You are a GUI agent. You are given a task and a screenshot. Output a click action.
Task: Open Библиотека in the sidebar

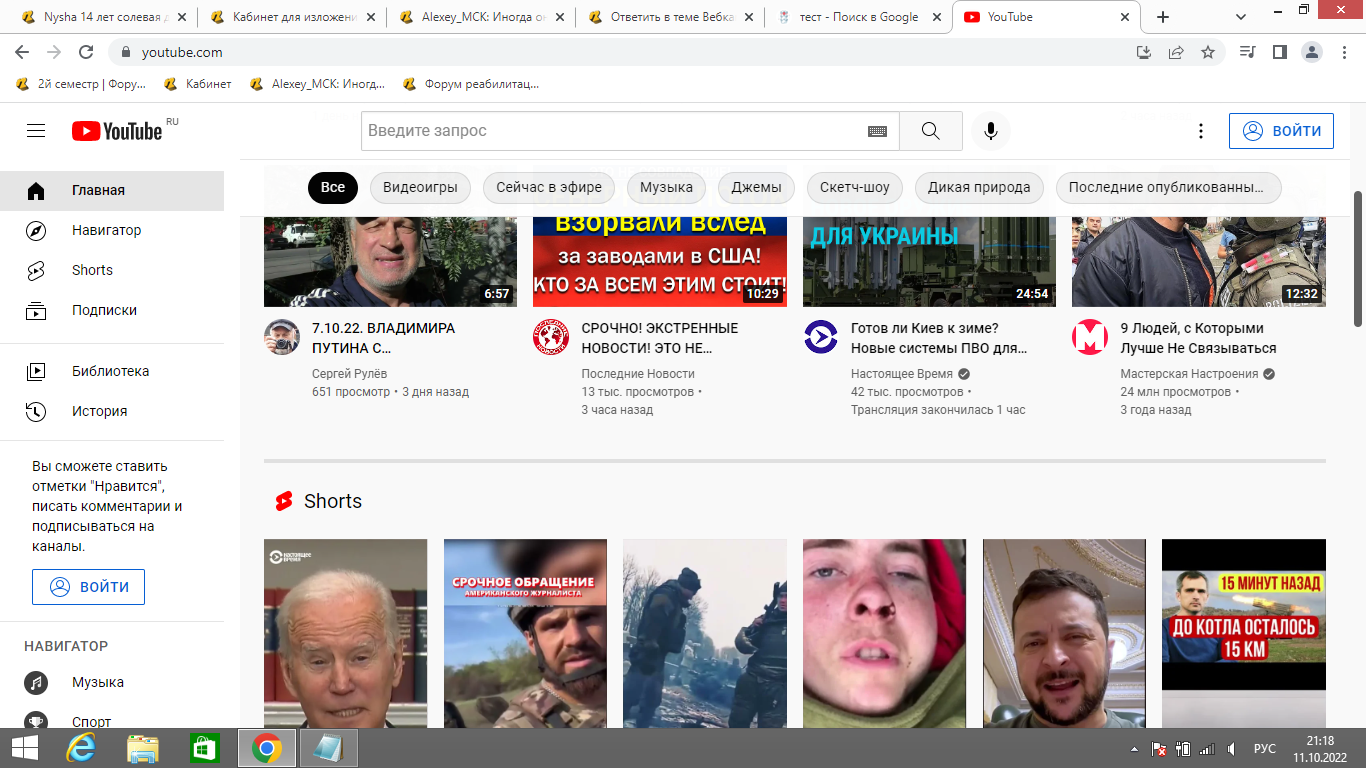112,371
